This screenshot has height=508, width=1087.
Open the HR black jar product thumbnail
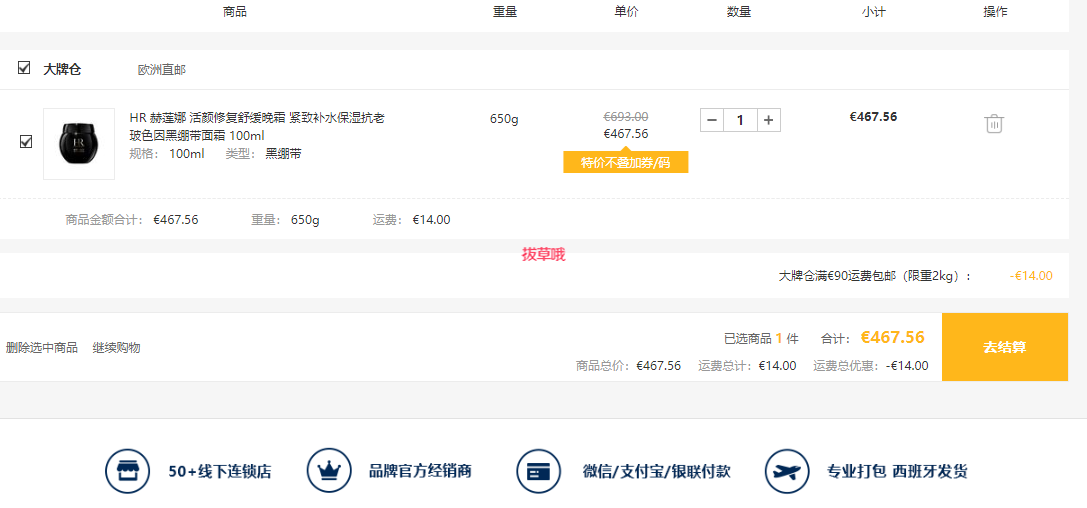[79, 143]
